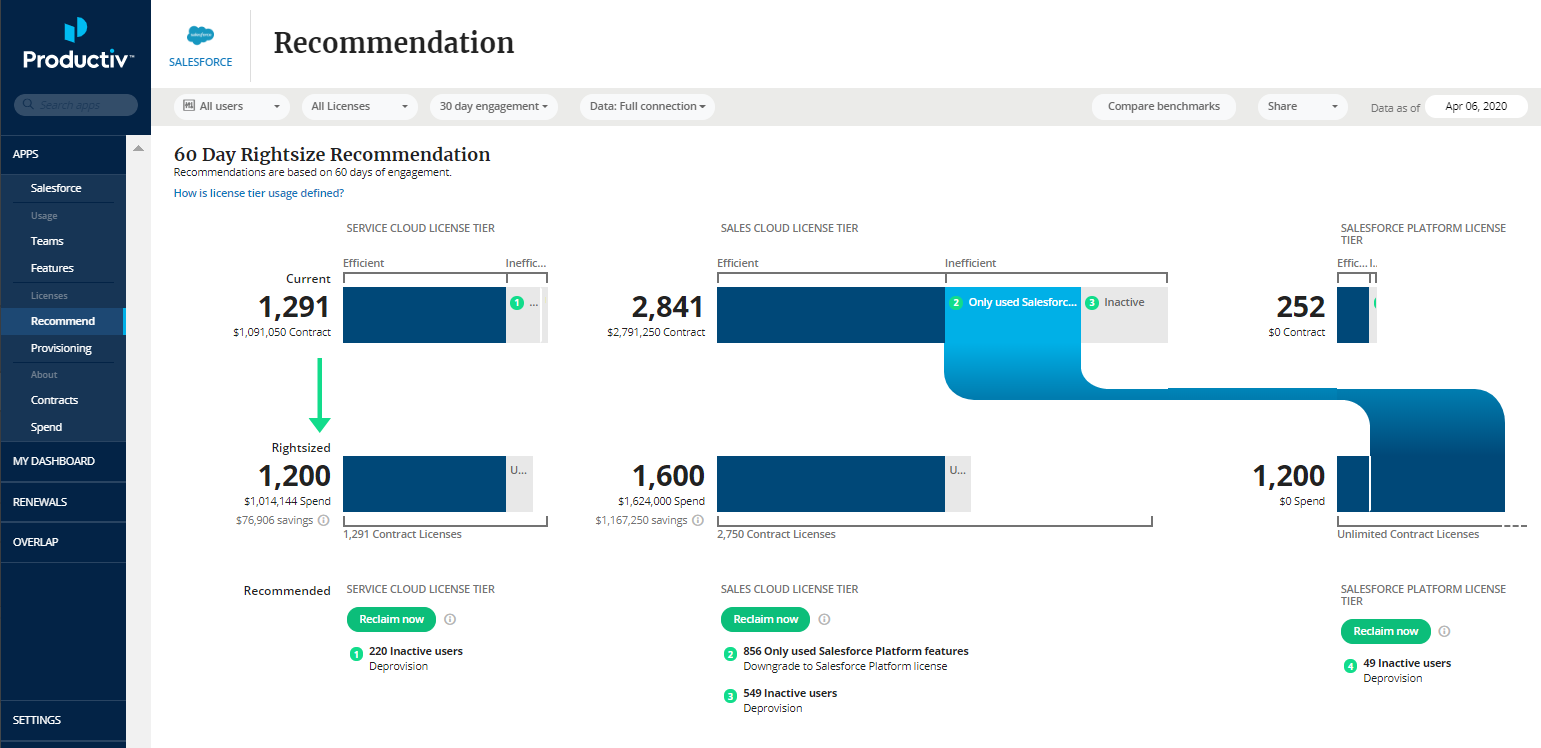Image resolution: width=1541 pixels, height=748 pixels.
Task: Open the link How is license tier usage defined
Action: click(258, 192)
